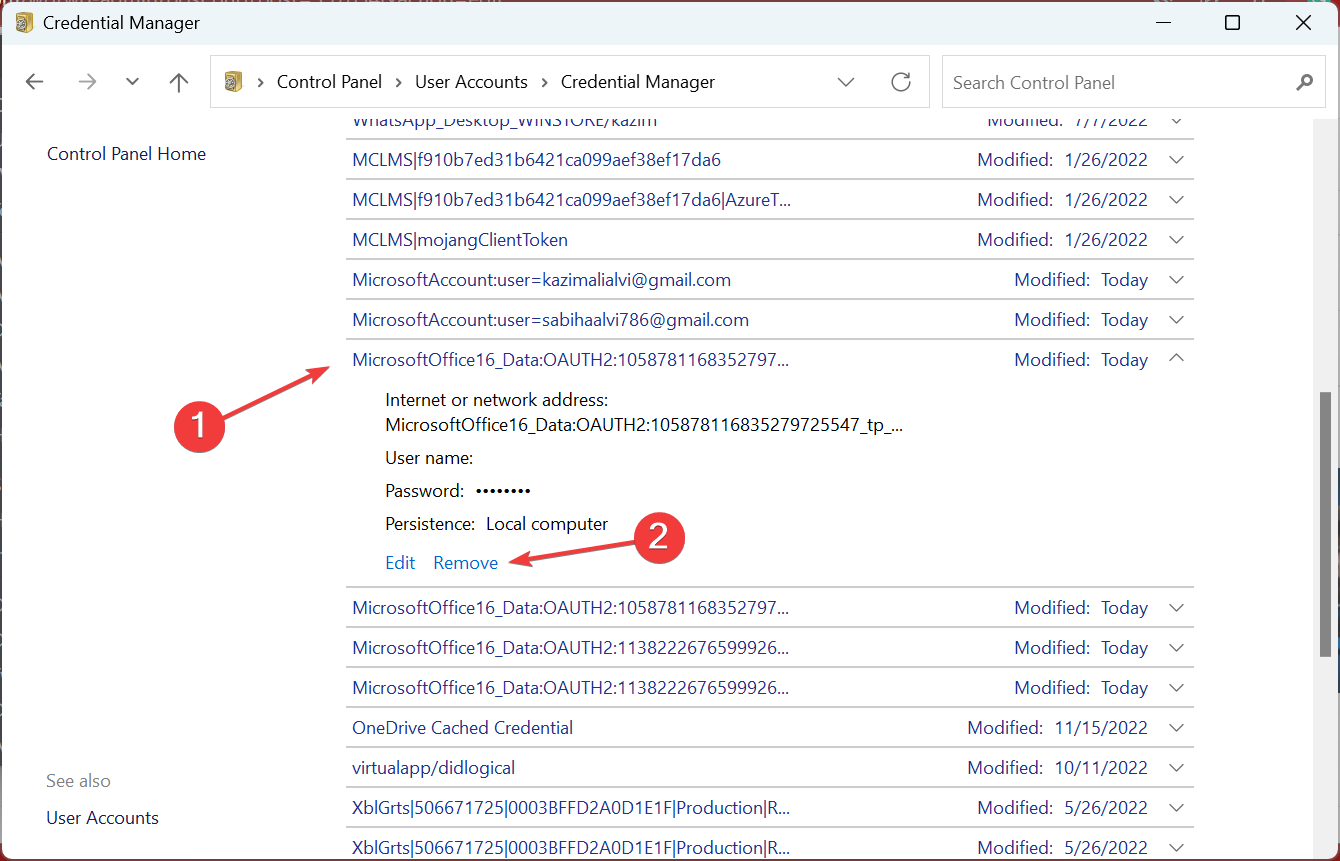Open User Accounts under See also

(x=102, y=818)
